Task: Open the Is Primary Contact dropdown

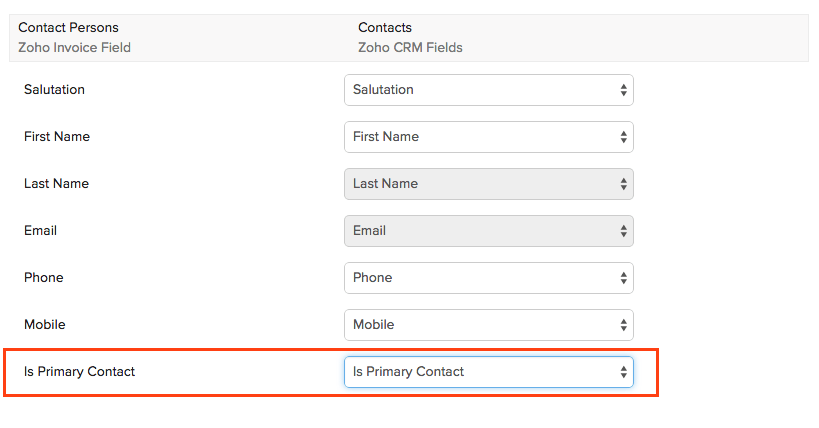Action: (488, 372)
